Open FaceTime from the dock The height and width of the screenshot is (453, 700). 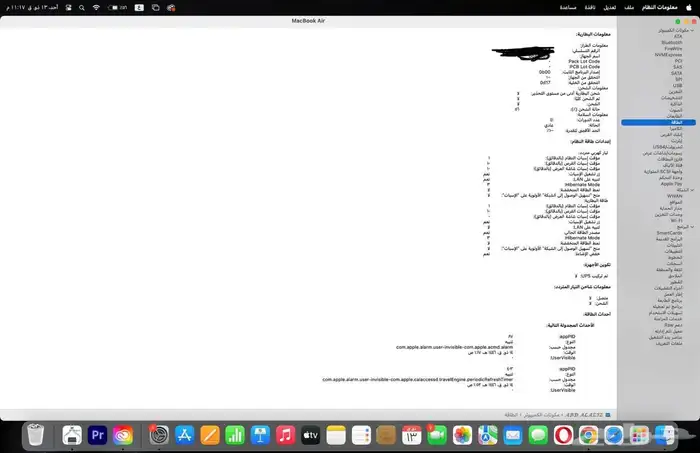click(436, 435)
